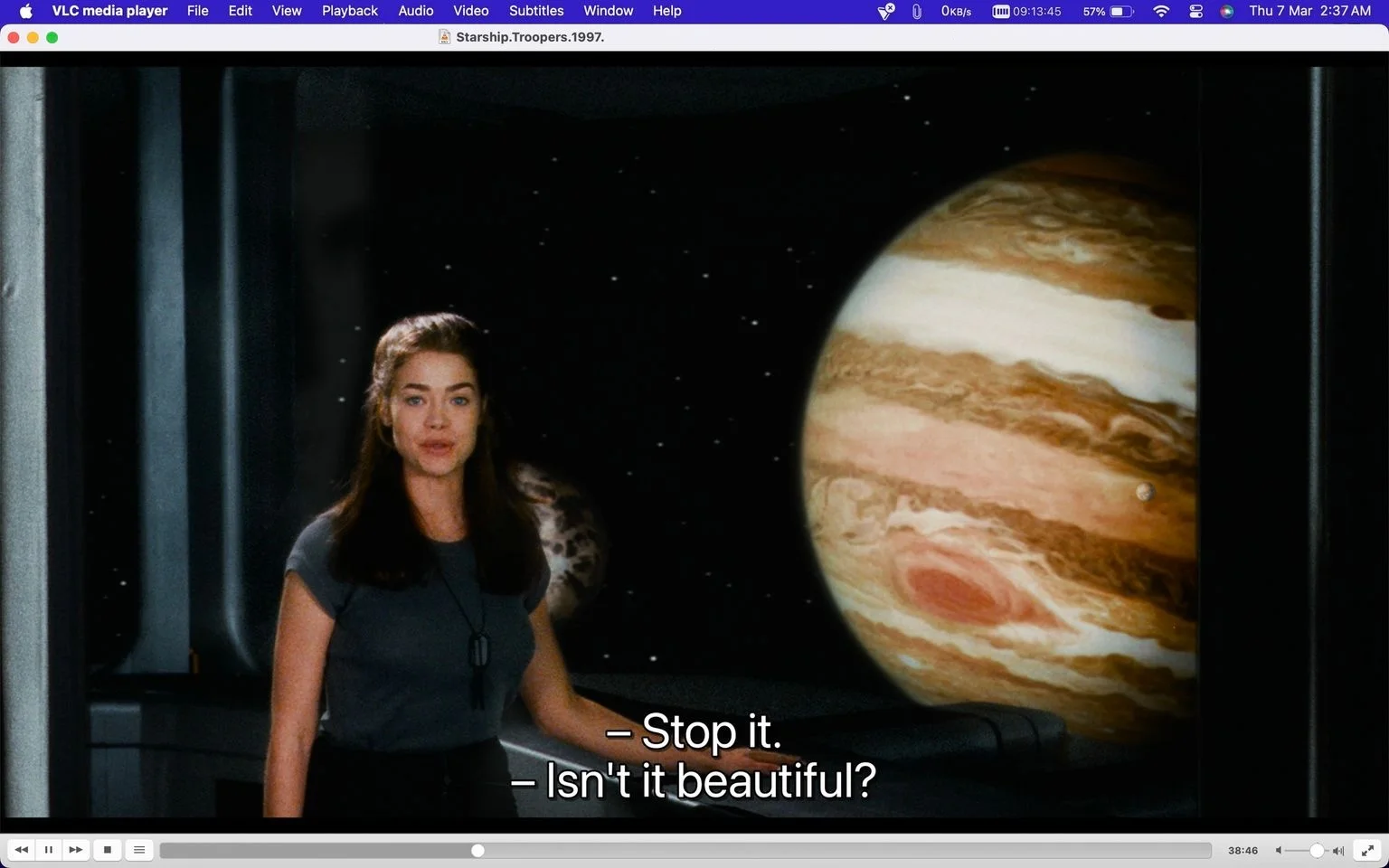Pause the movie playback
This screenshot has width=1389, height=868.
pyautogui.click(x=49, y=850)
